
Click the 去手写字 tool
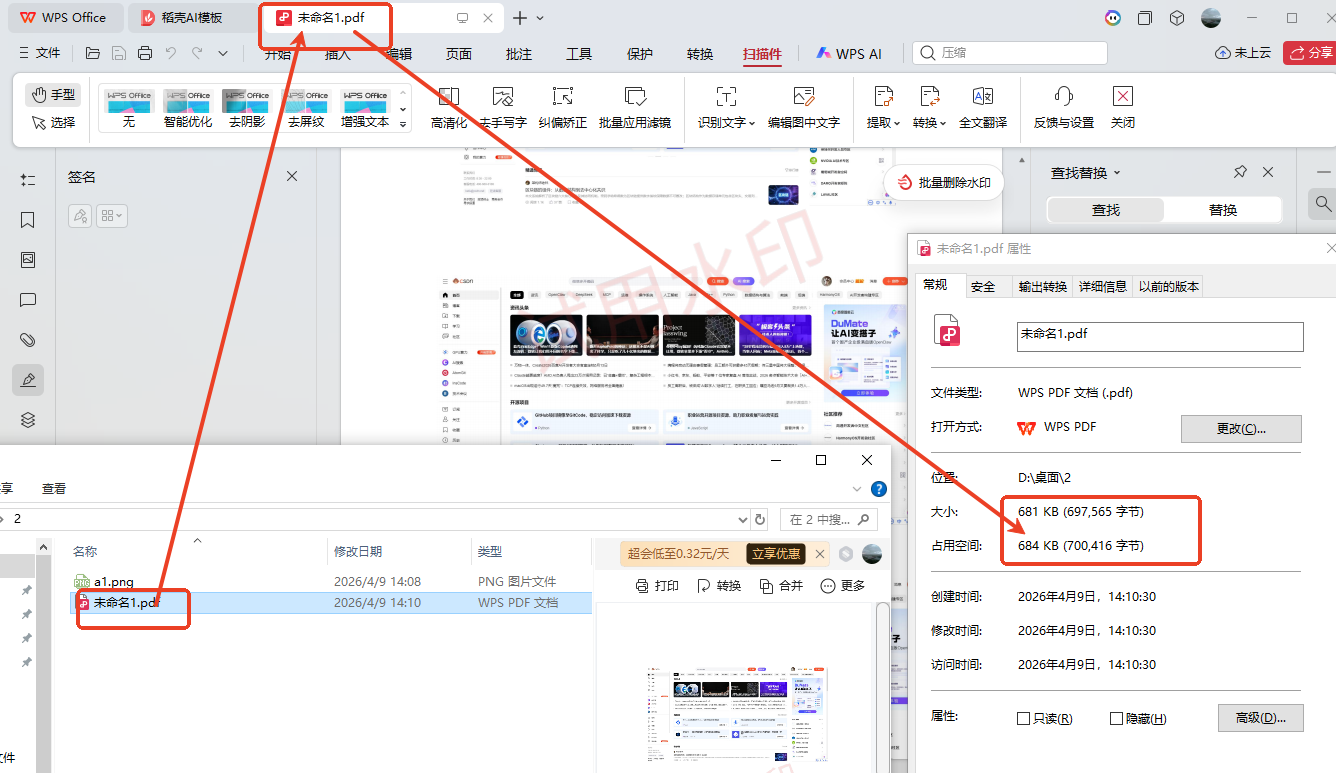(503, 108)
